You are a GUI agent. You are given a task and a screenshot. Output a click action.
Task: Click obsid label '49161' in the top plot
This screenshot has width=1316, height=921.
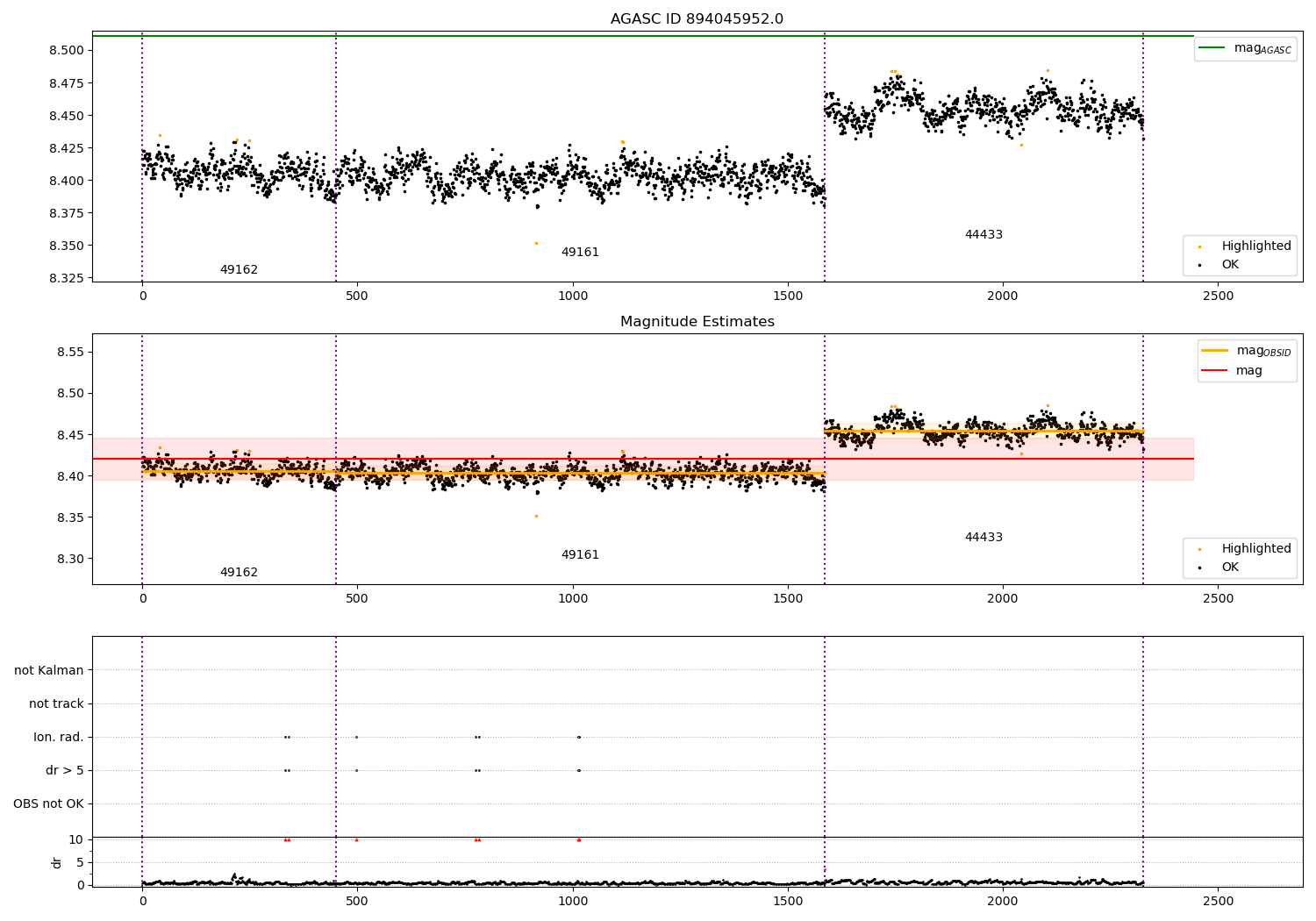point(580,252)
